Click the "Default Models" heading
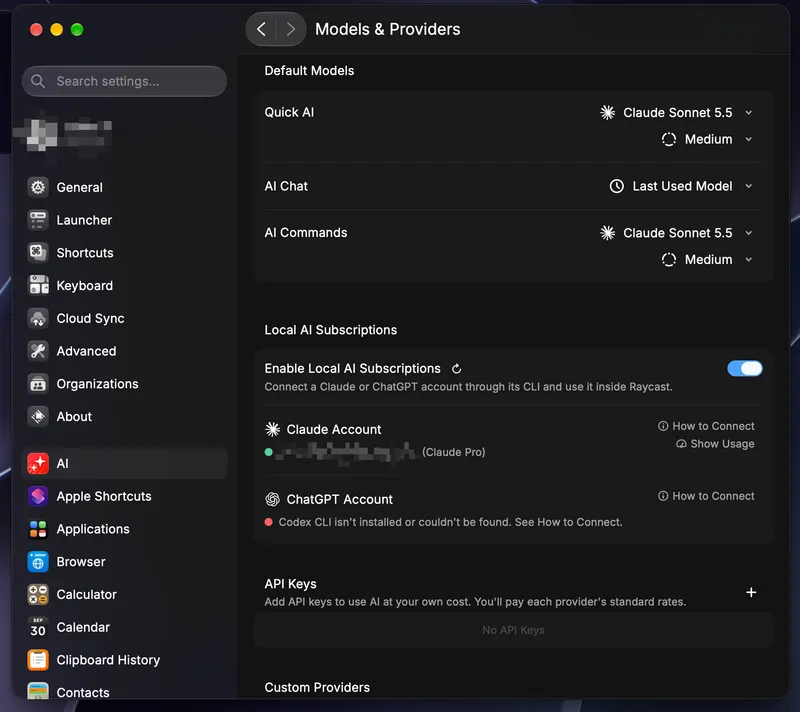 [309, 70]
